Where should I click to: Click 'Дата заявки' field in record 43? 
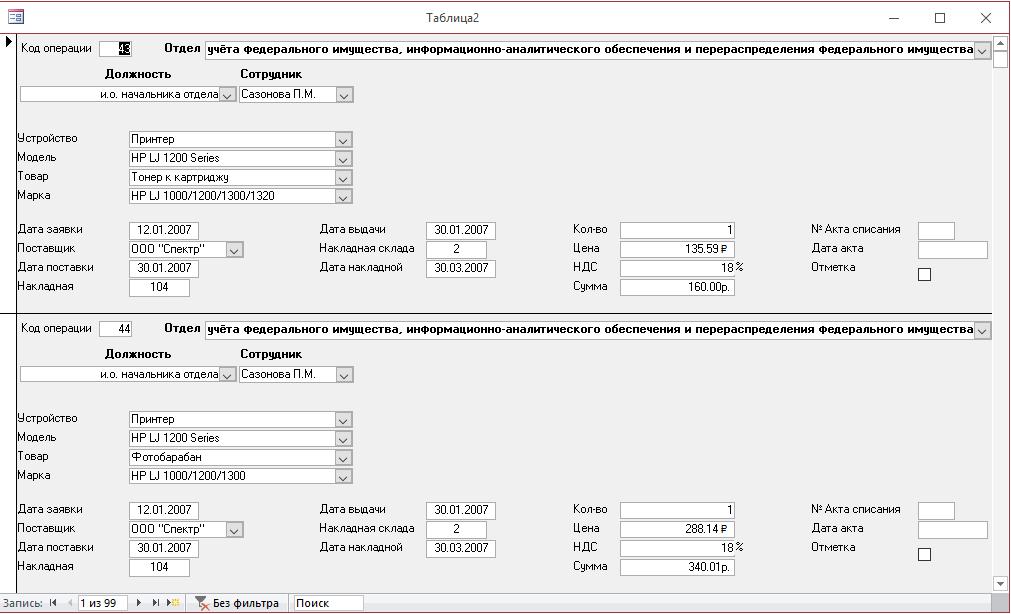(164, 230)
